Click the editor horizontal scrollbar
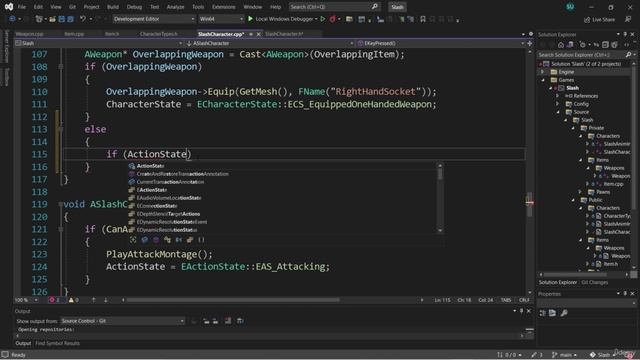Image resolution: width=640 pixels, height=360 pixels. click(233, 300)
